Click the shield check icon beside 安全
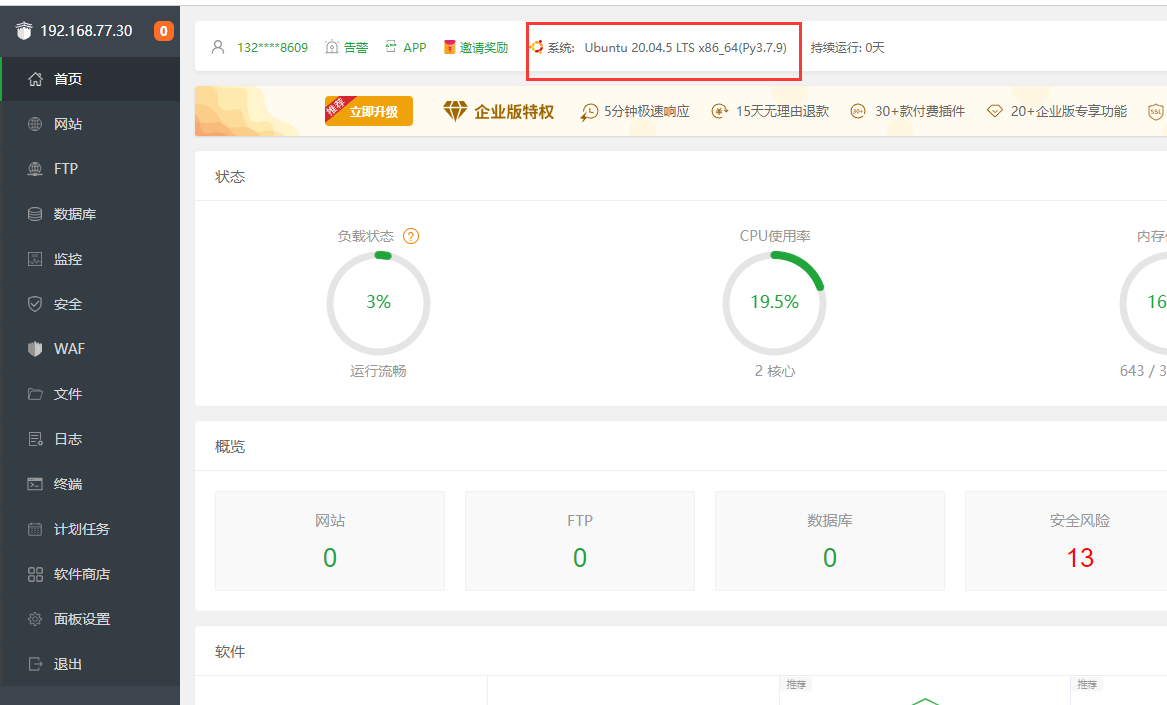The width and height of the screenshot is (1167, 705). [x=35, y=304]
